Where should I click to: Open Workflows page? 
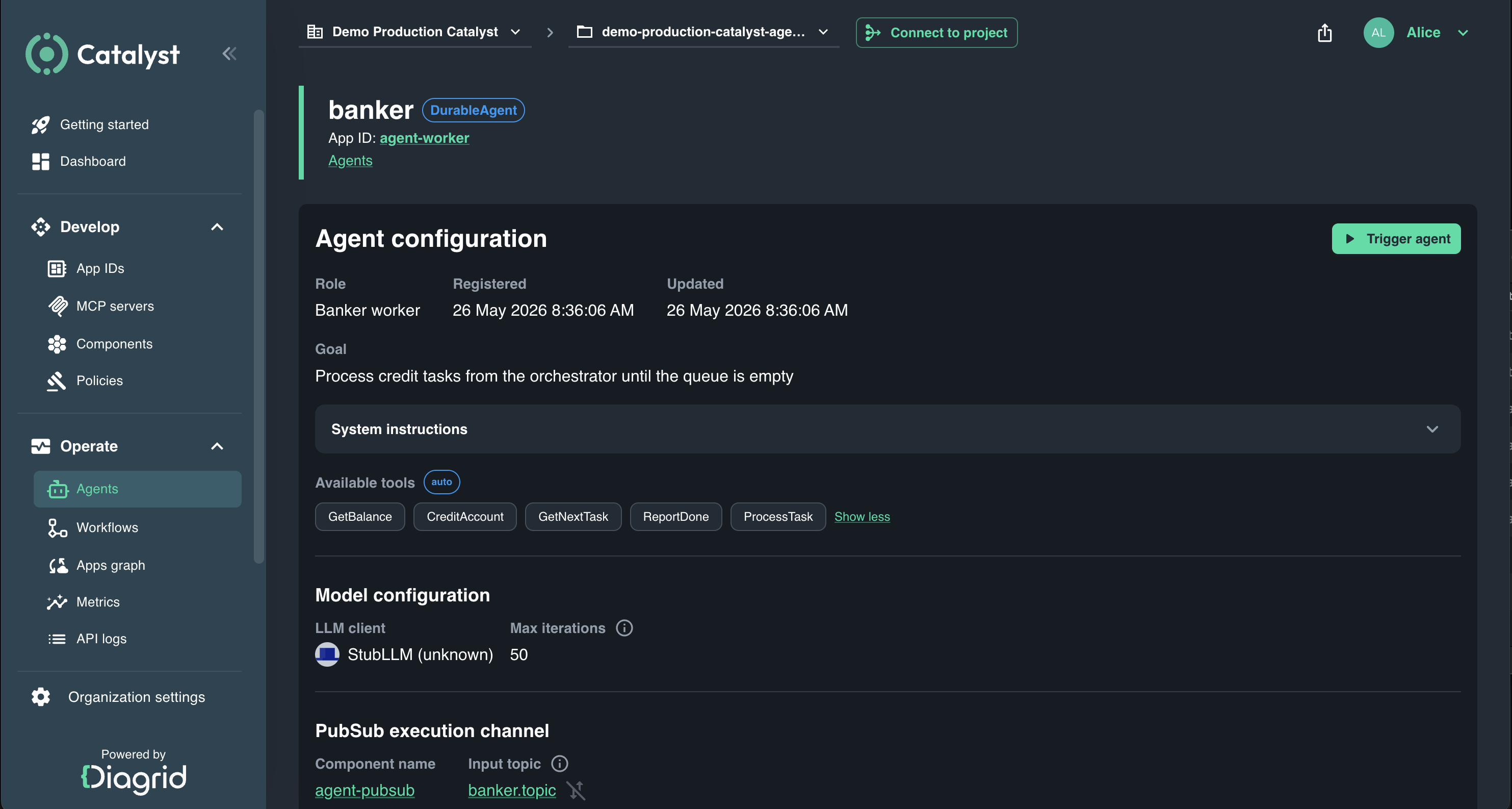(108, 527)
